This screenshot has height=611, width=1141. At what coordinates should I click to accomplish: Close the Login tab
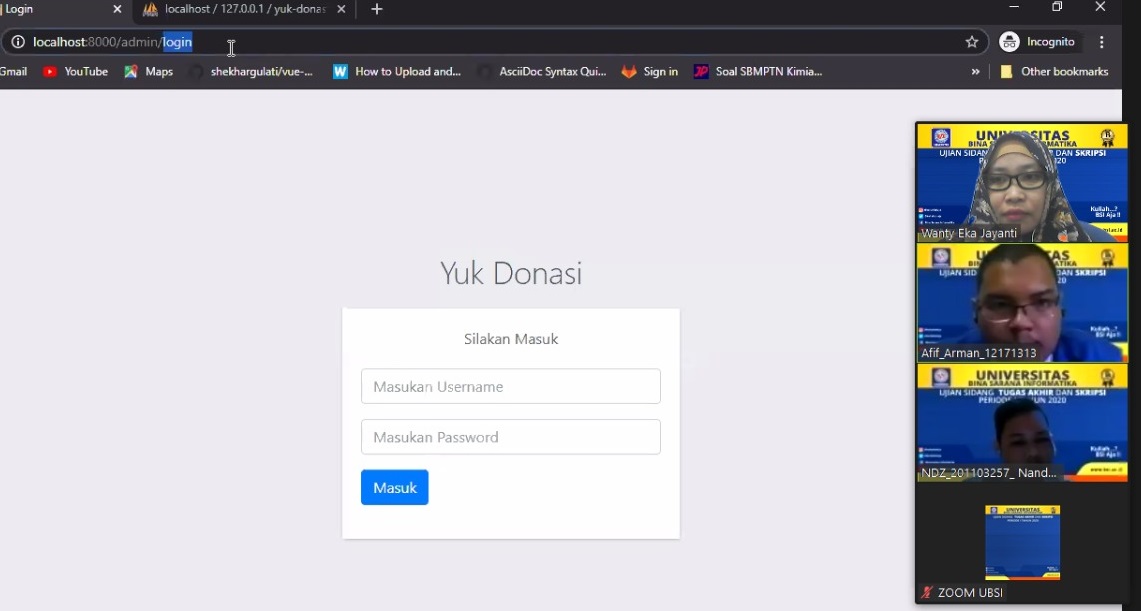[117, 9]
